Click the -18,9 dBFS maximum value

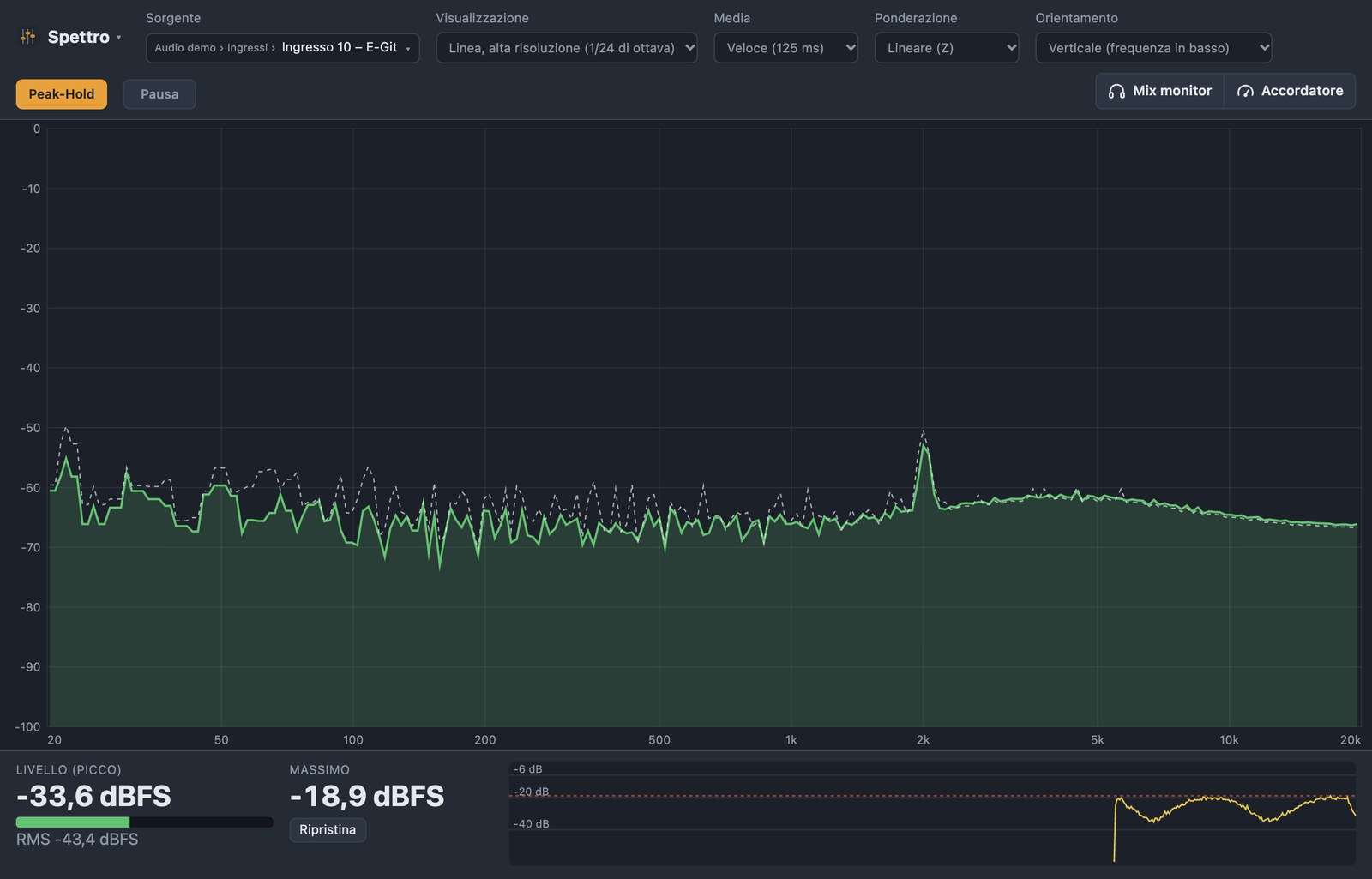click(x=367, y=797)
